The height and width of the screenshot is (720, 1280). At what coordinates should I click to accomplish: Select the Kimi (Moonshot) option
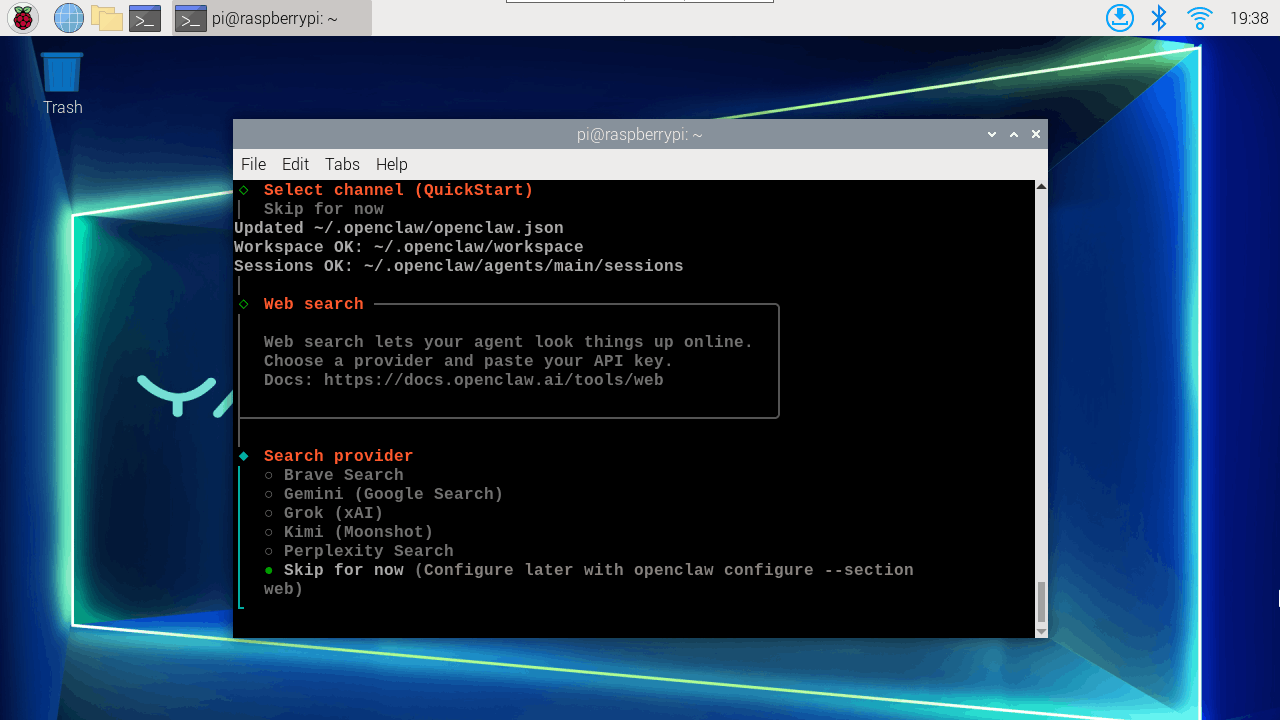[349, 532]
